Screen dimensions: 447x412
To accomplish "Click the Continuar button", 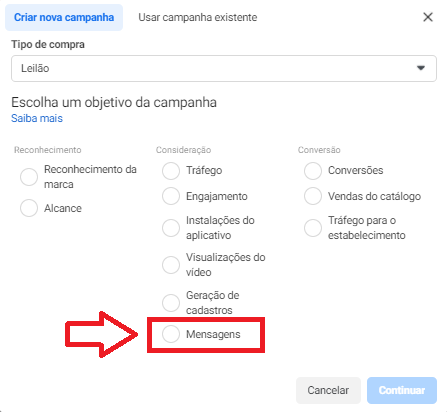I will click(402, 390).
